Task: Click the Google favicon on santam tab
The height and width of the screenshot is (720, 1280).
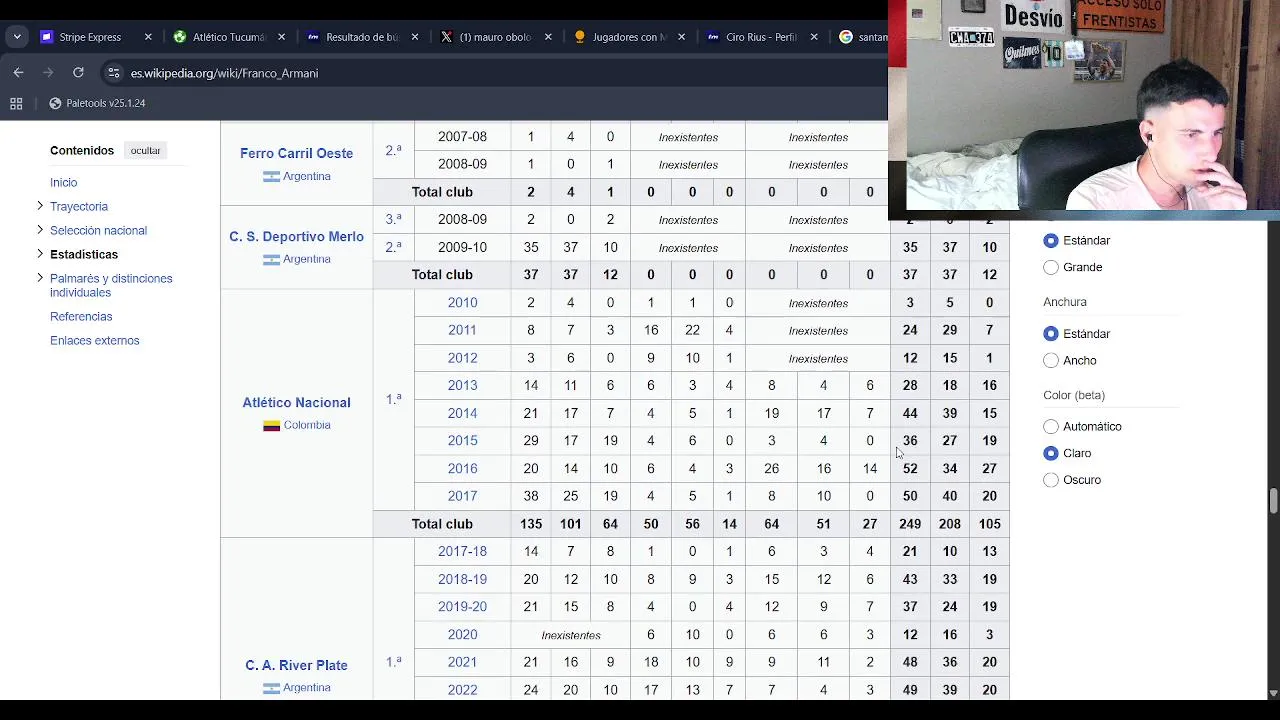Action: click(x=846, y=37)
